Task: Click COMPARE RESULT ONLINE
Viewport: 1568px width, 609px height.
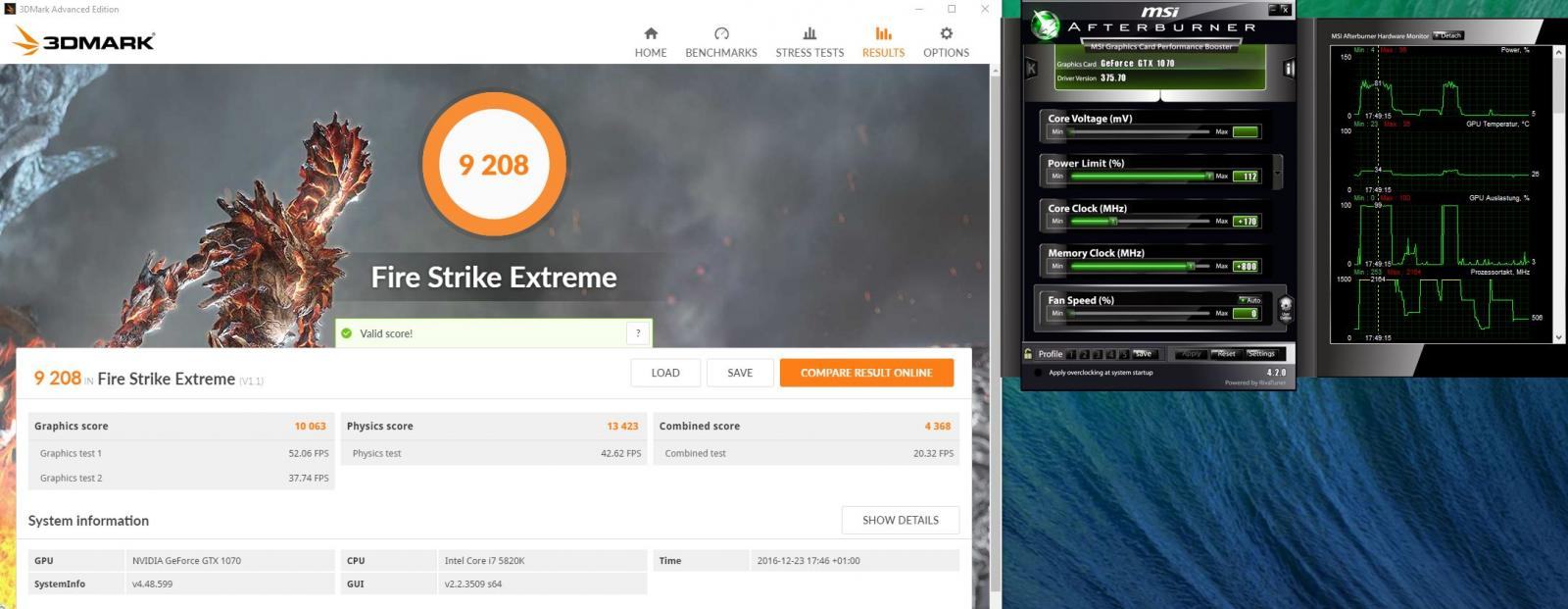Action: pos(866,373)
